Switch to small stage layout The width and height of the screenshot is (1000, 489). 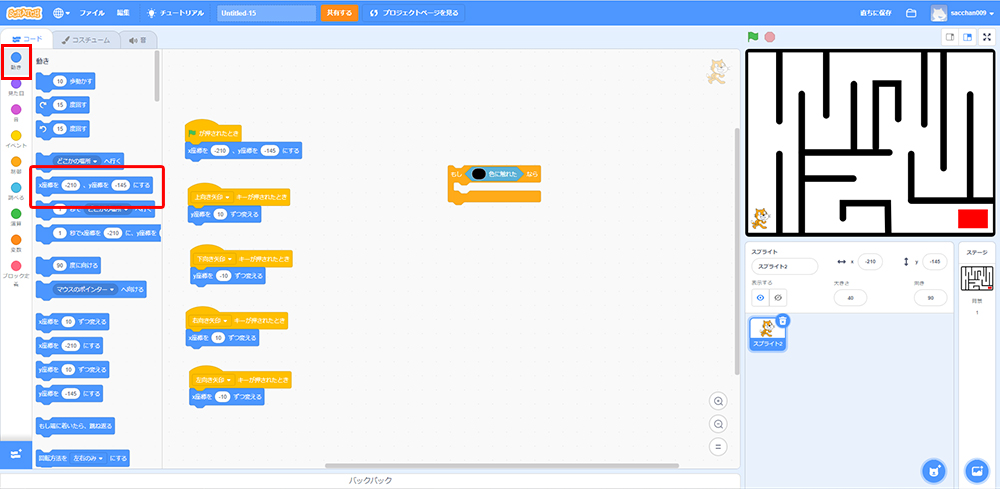click(x=950, y=37)
